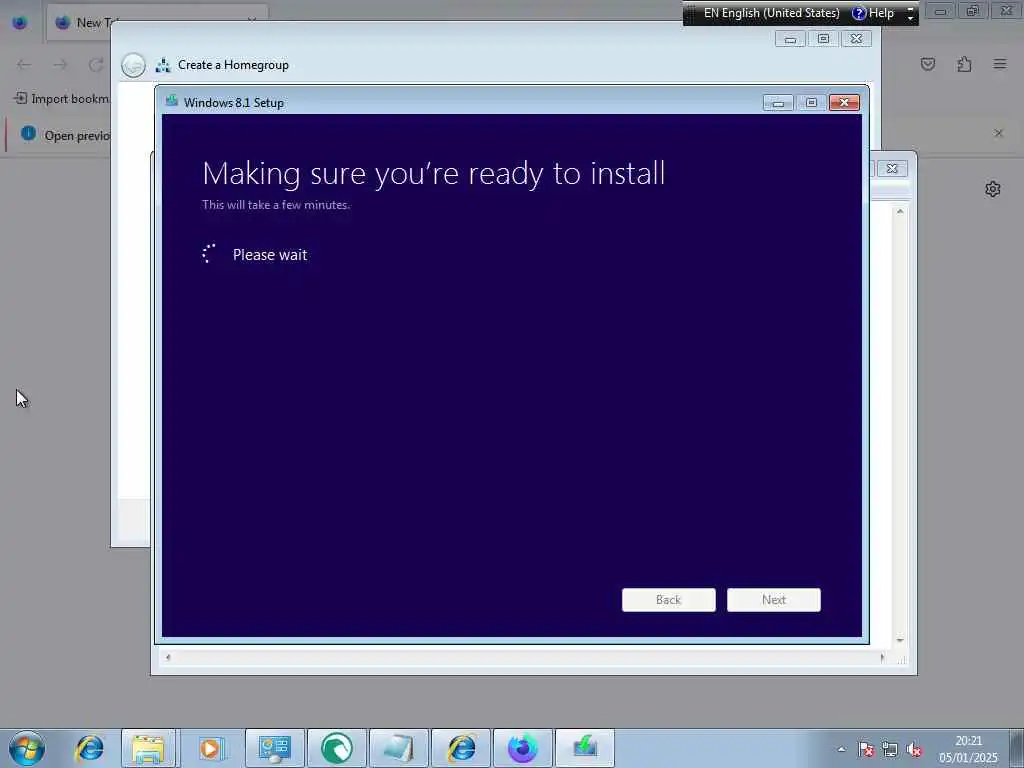Click the muted volume tray icon
1024x768 pixels.
pyautogui.click(x=914, y=750)
